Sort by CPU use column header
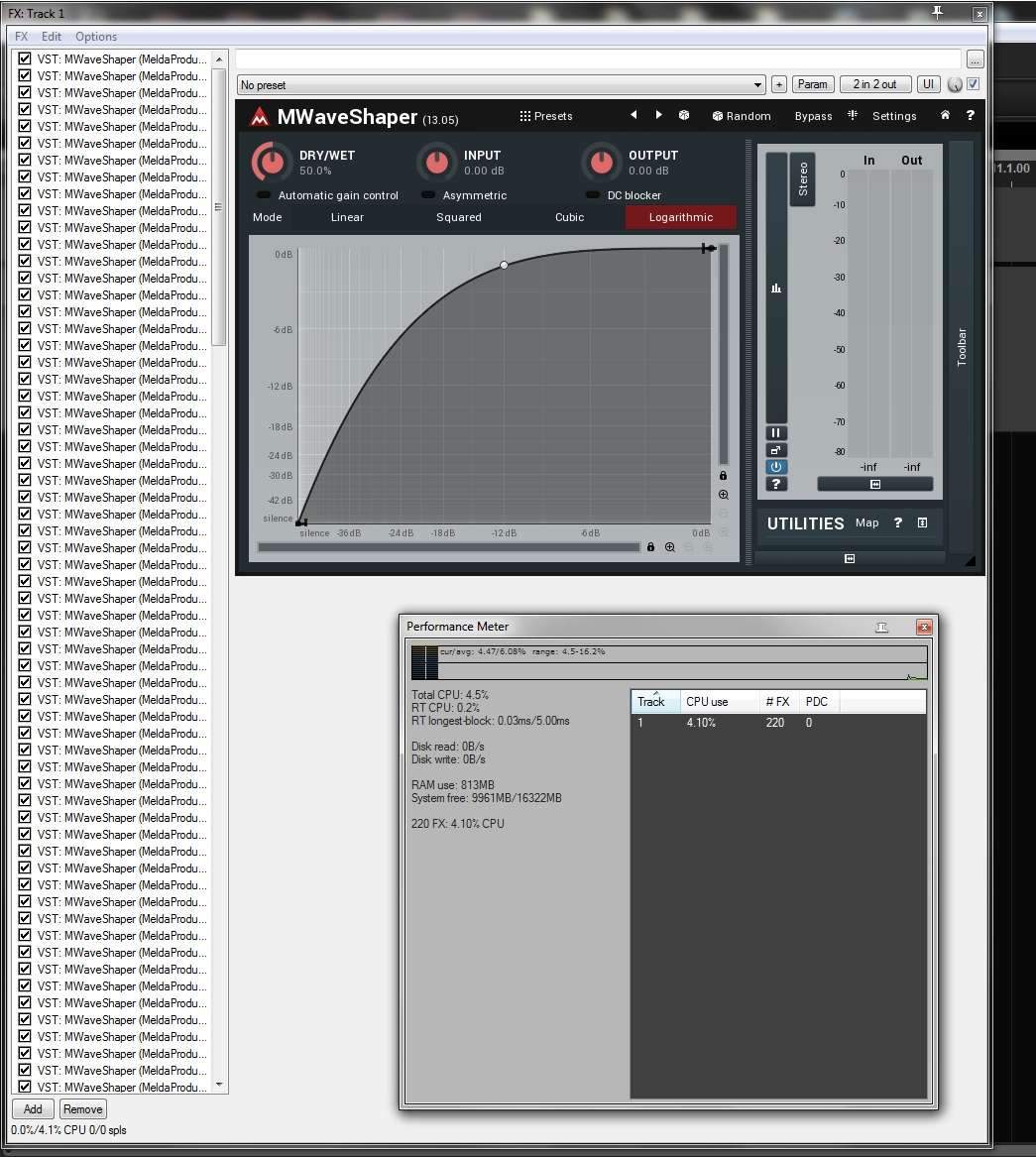The height and width of the screenshot is (1157, 1036). tap(720, 702)
